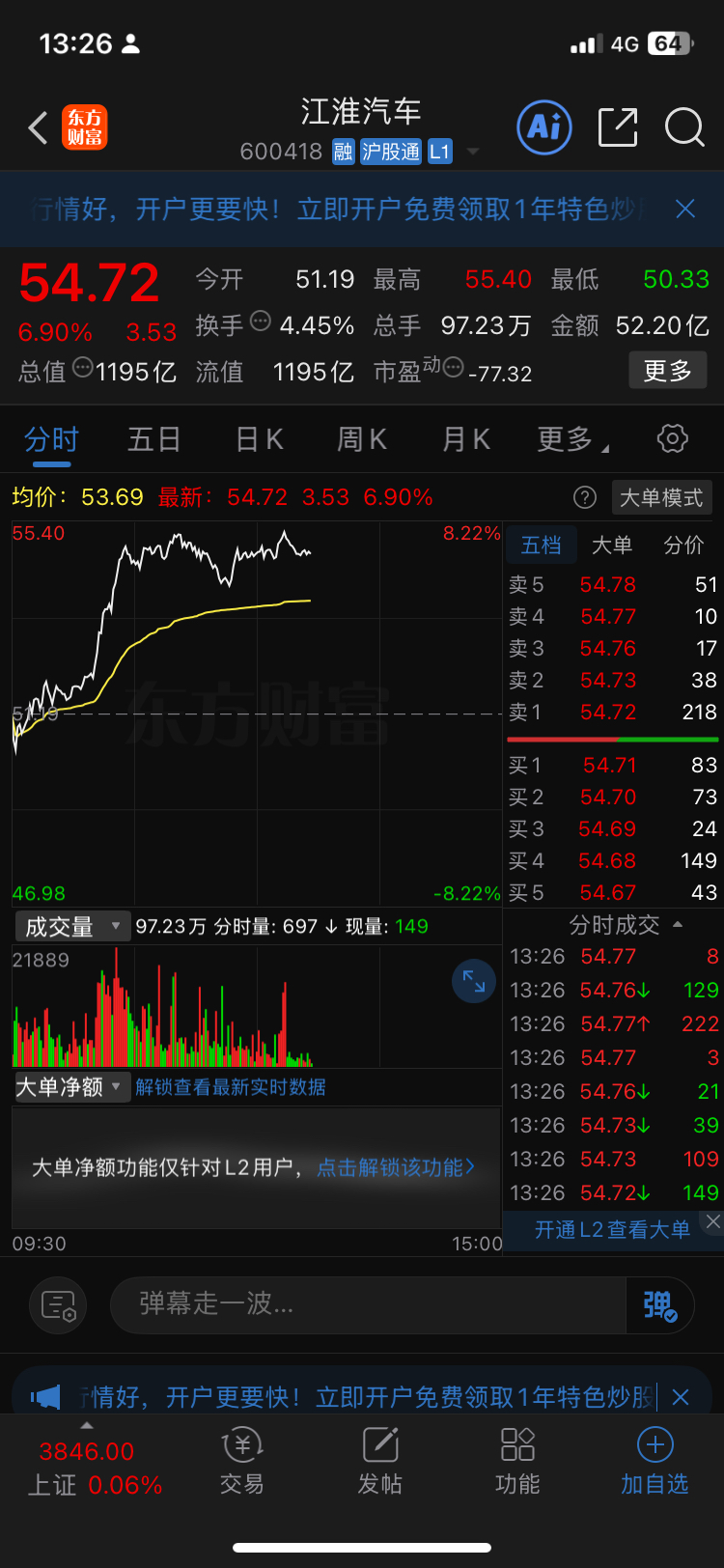Select the 五档 tab

point(541,545)
